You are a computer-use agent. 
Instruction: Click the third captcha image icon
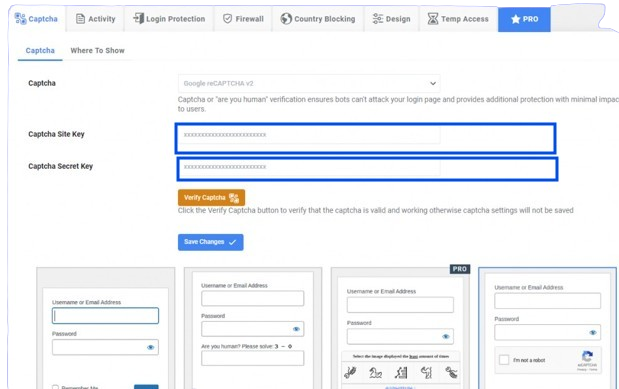pos(401,372)
